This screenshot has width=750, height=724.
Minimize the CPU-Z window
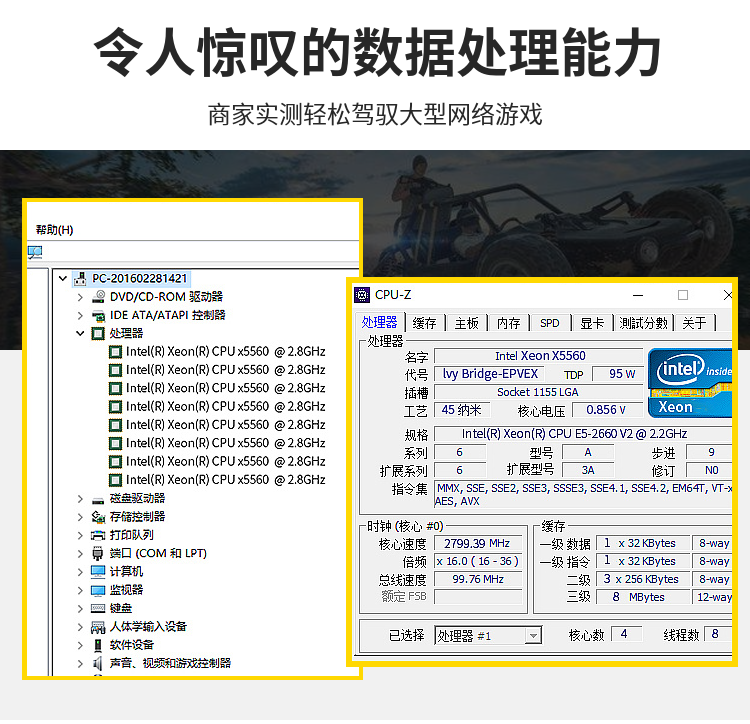638,296
